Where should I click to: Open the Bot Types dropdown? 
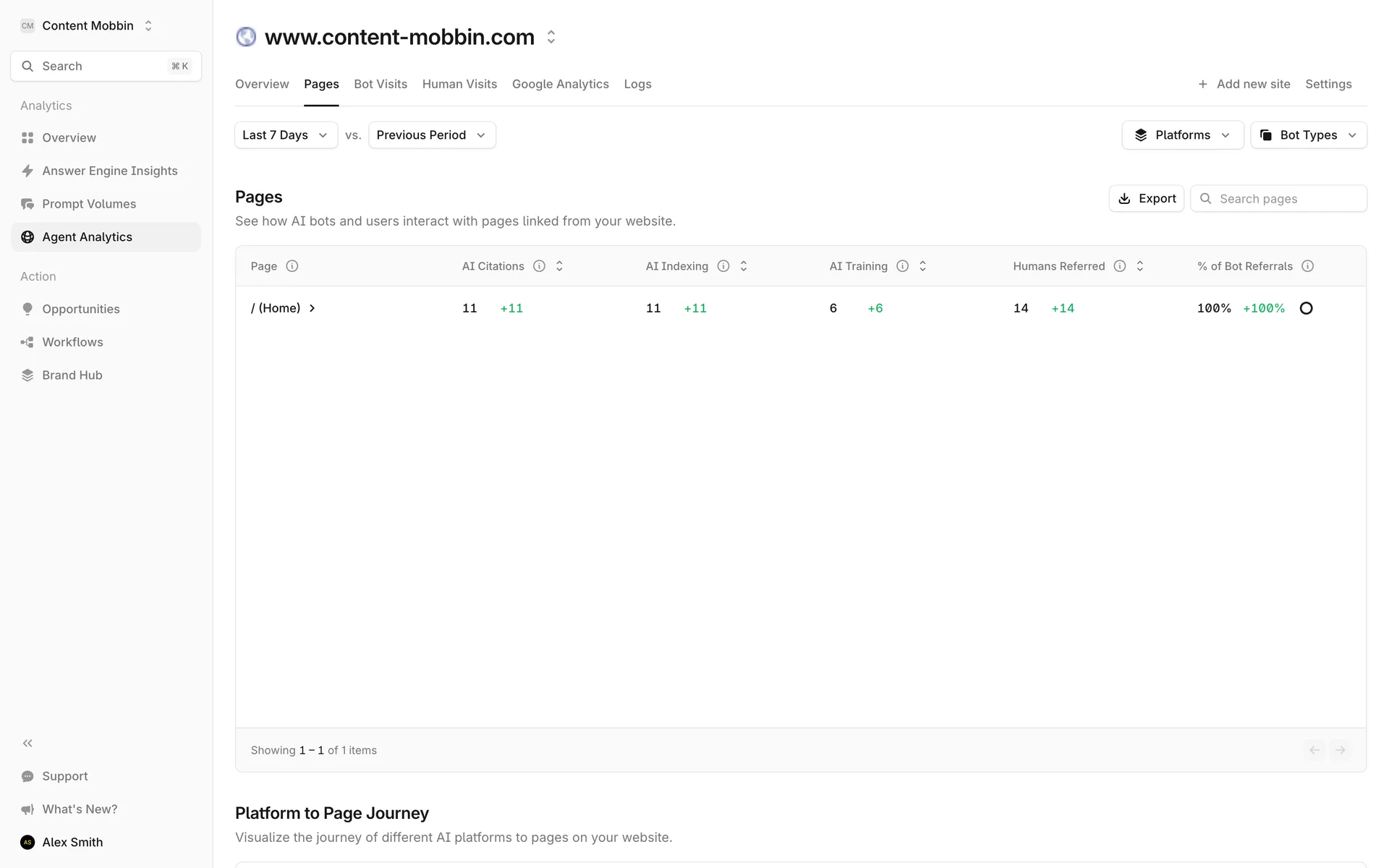pyautogui.click(x=1308, y=135)
